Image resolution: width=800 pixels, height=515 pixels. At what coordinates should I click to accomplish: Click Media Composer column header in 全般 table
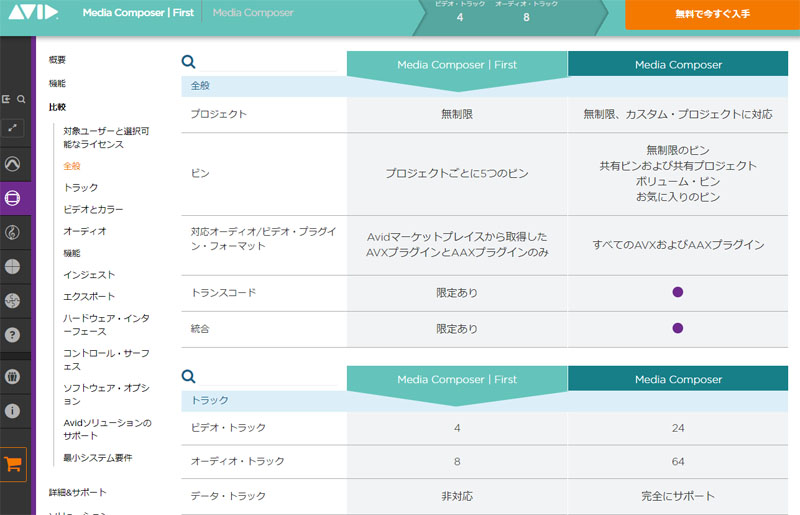(x=678, y=65)
